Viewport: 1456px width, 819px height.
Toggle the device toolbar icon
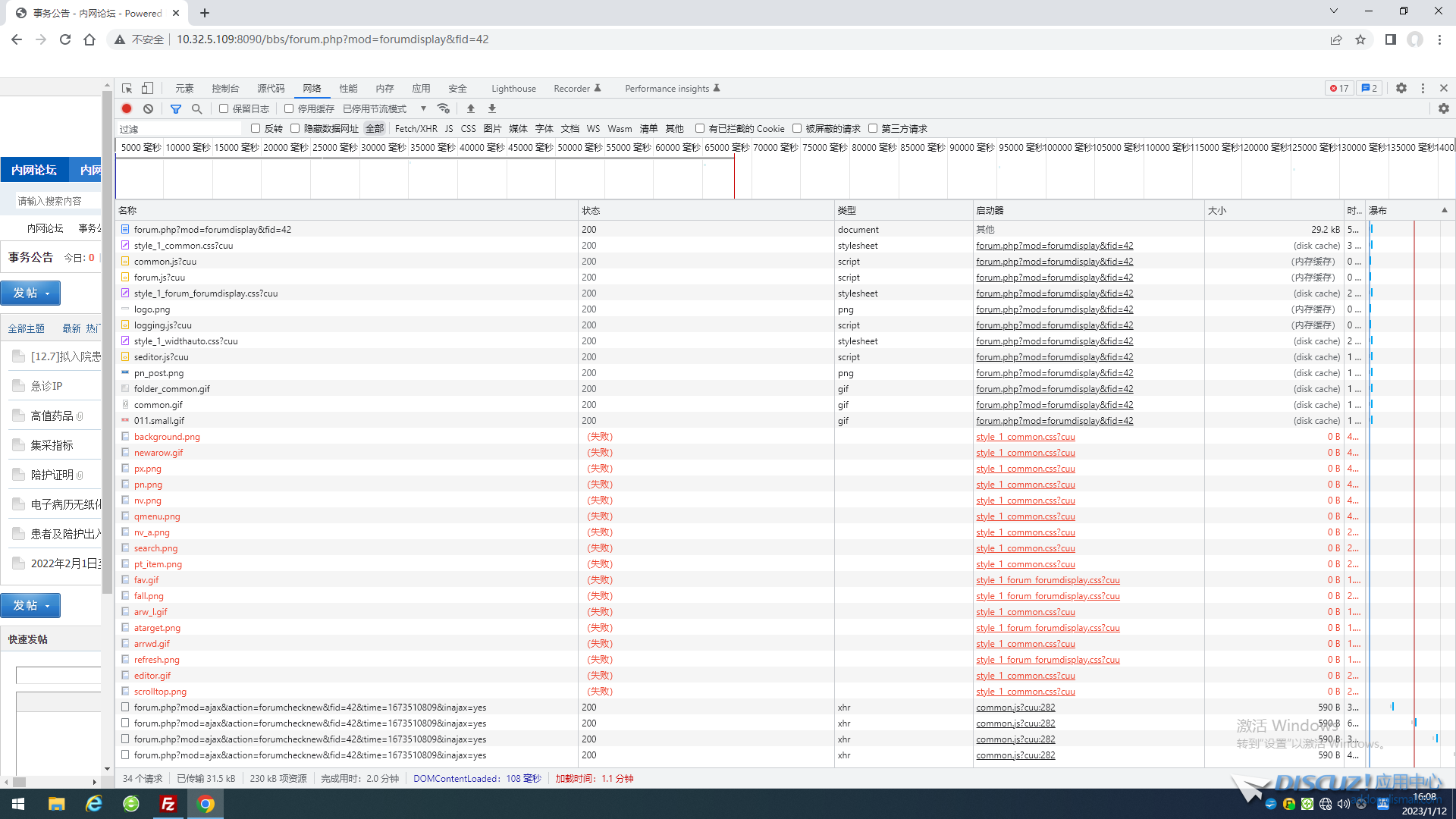click(148, 89)
